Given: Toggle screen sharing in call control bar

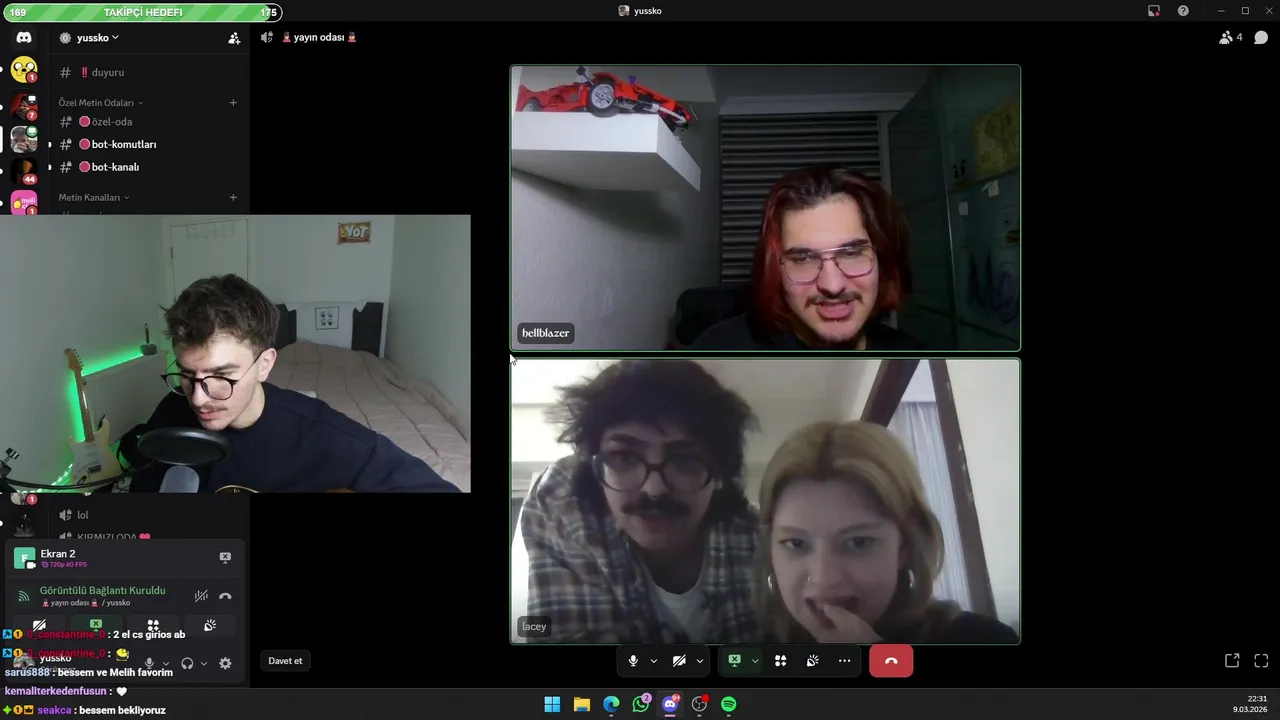Looking at the screenshot, I should click(734, 661).
